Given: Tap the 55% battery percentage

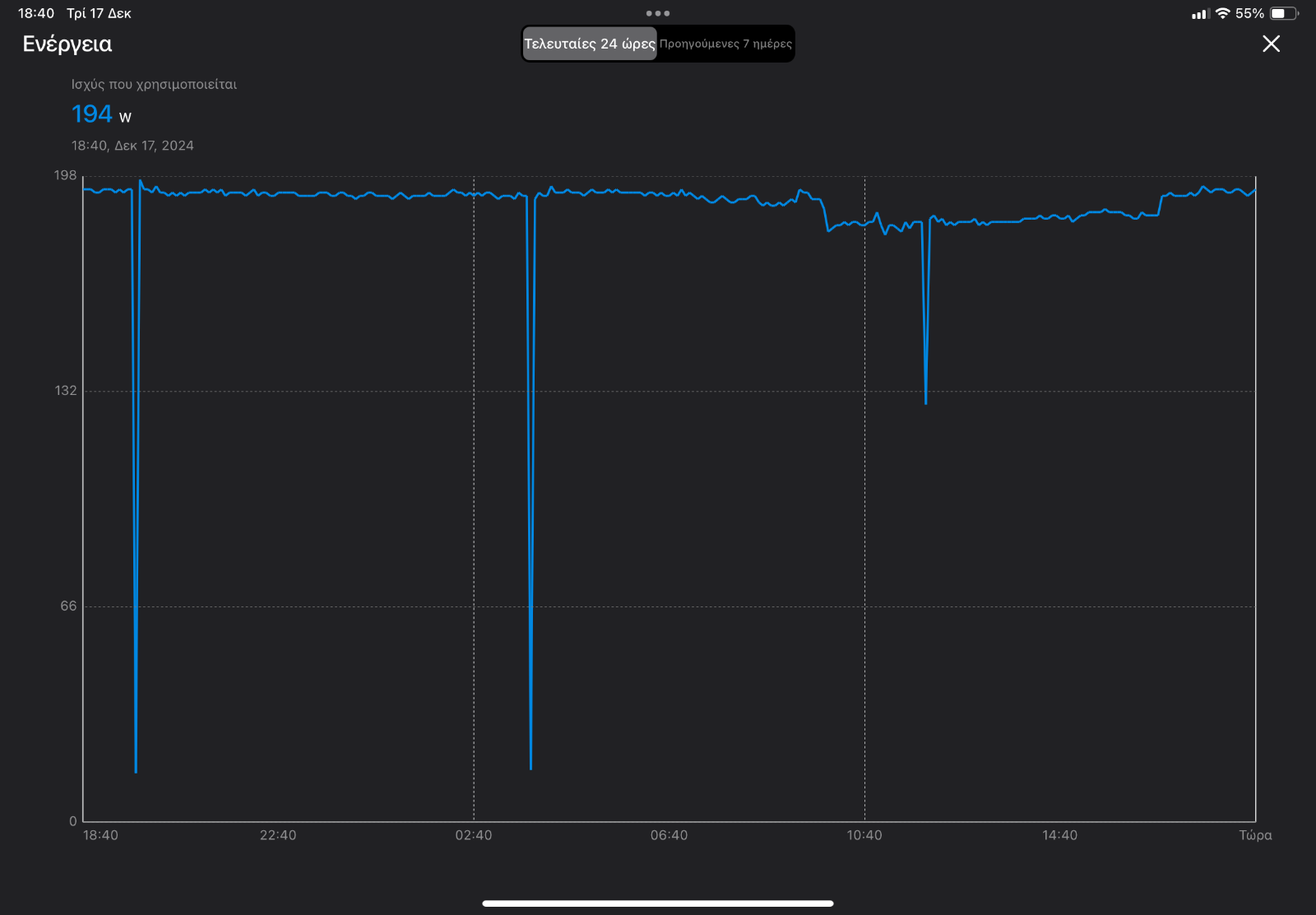Looking at the screenshot, I should [1249, 13].
